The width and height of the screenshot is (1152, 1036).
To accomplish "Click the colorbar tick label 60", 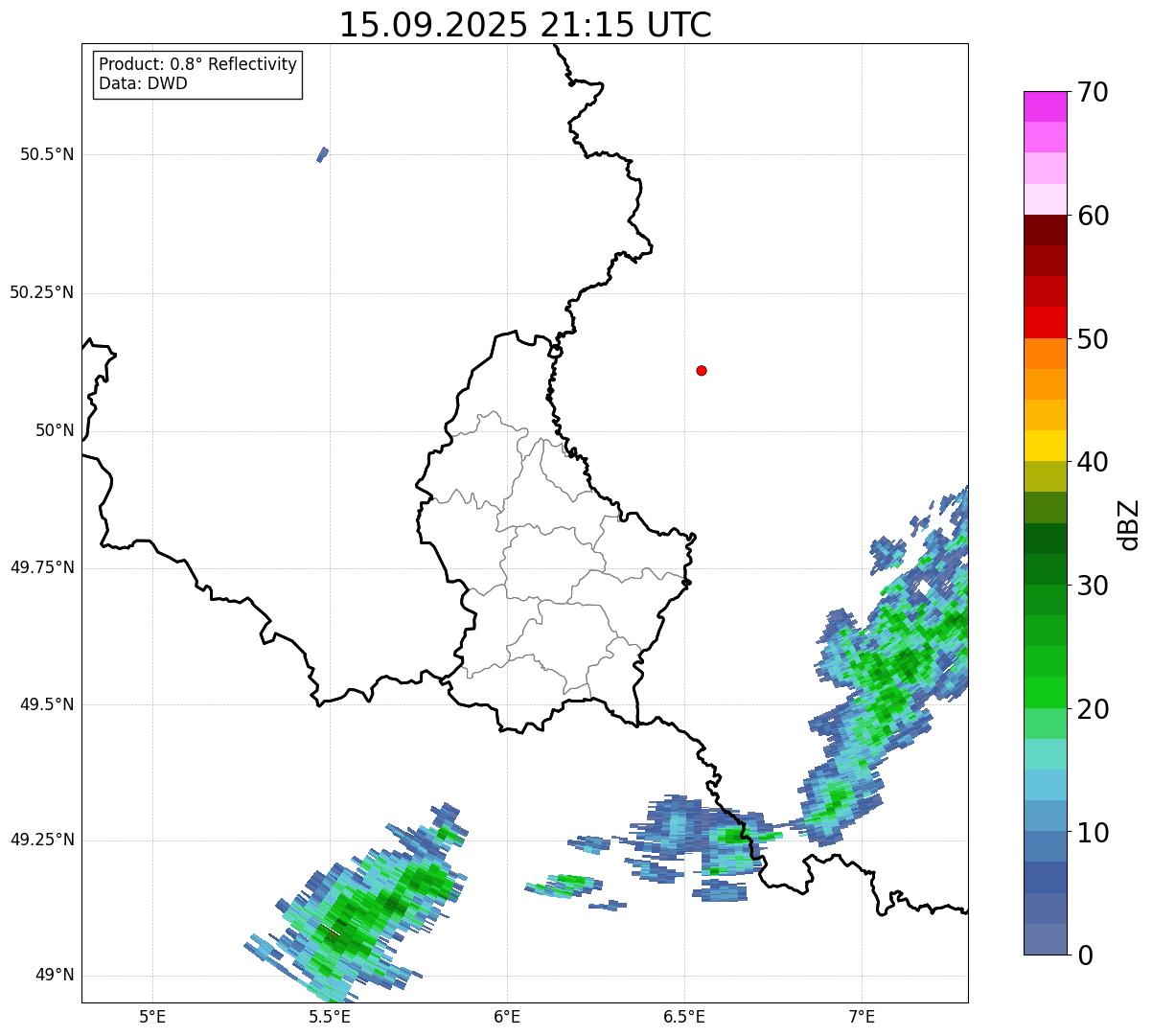I will click(1093, 216).
